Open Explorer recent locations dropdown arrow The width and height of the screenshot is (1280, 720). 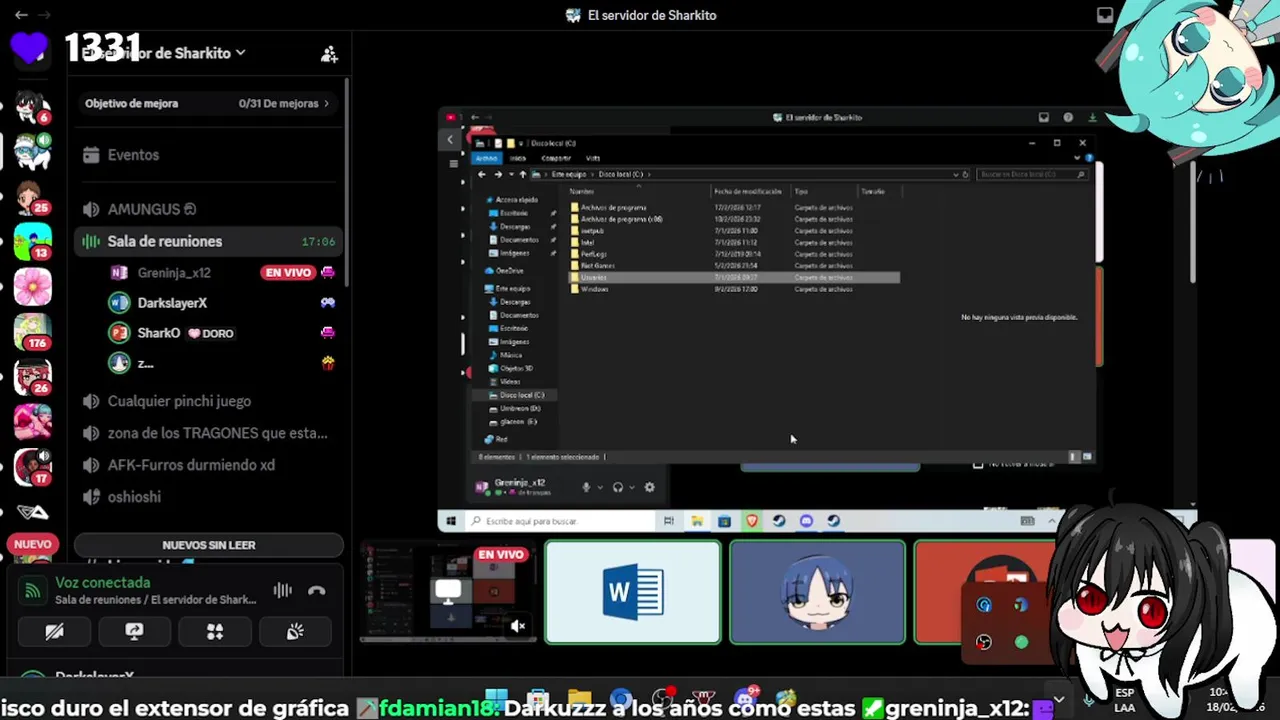510,174
